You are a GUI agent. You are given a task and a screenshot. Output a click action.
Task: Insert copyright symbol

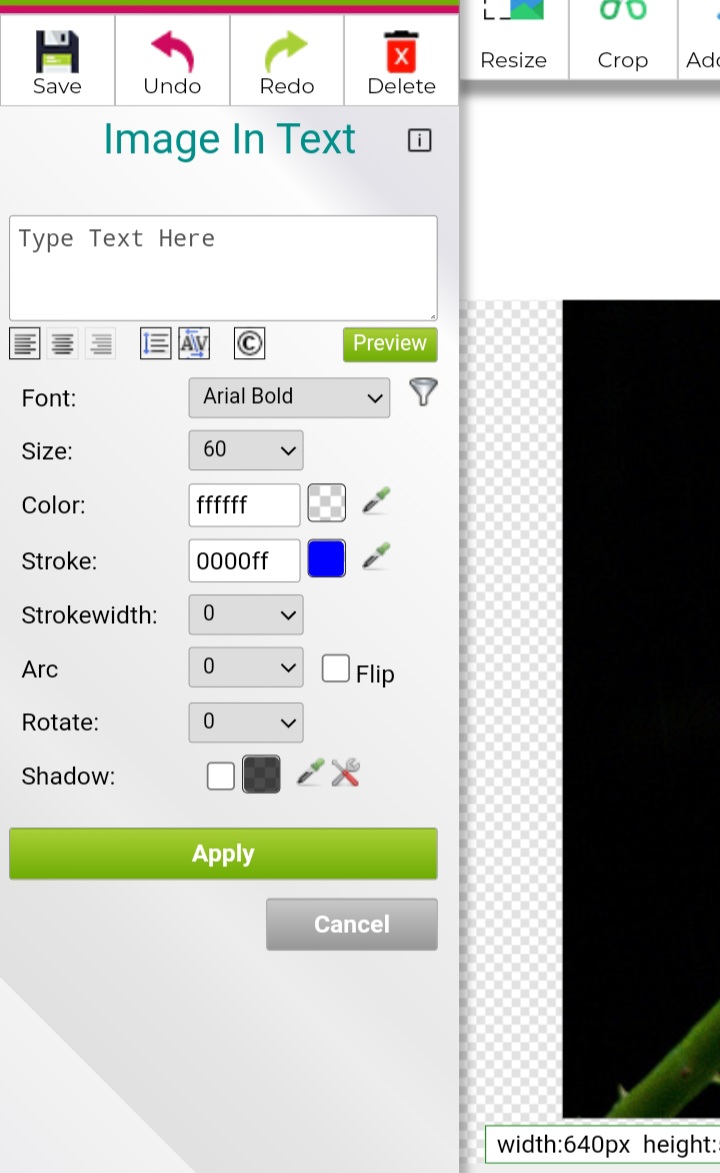tap(249, 344)
